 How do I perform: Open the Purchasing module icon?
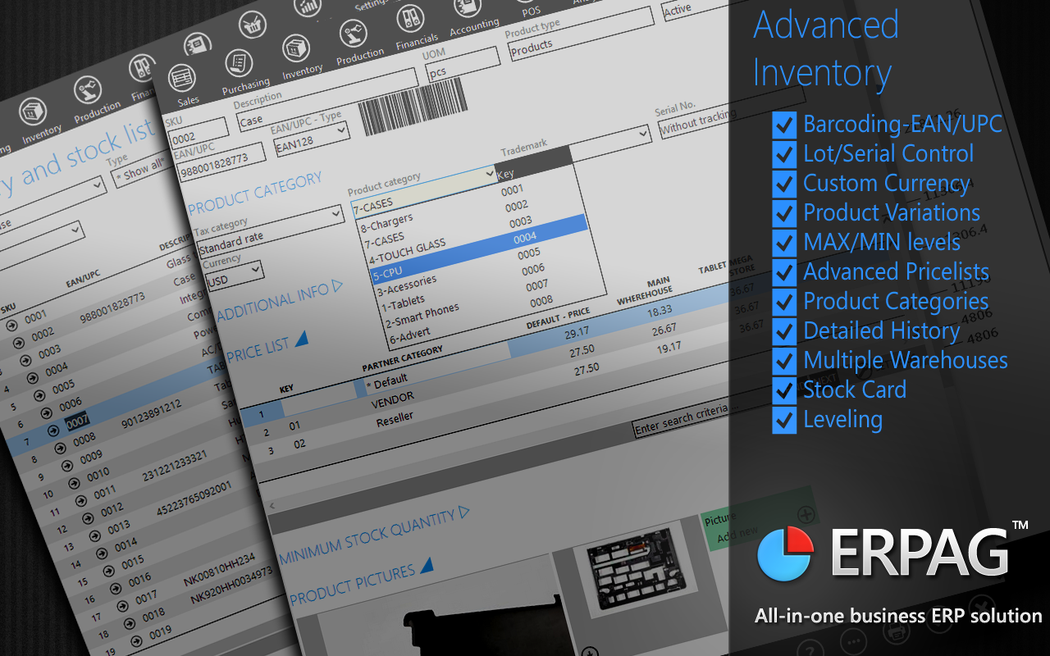tap(240, 64)
